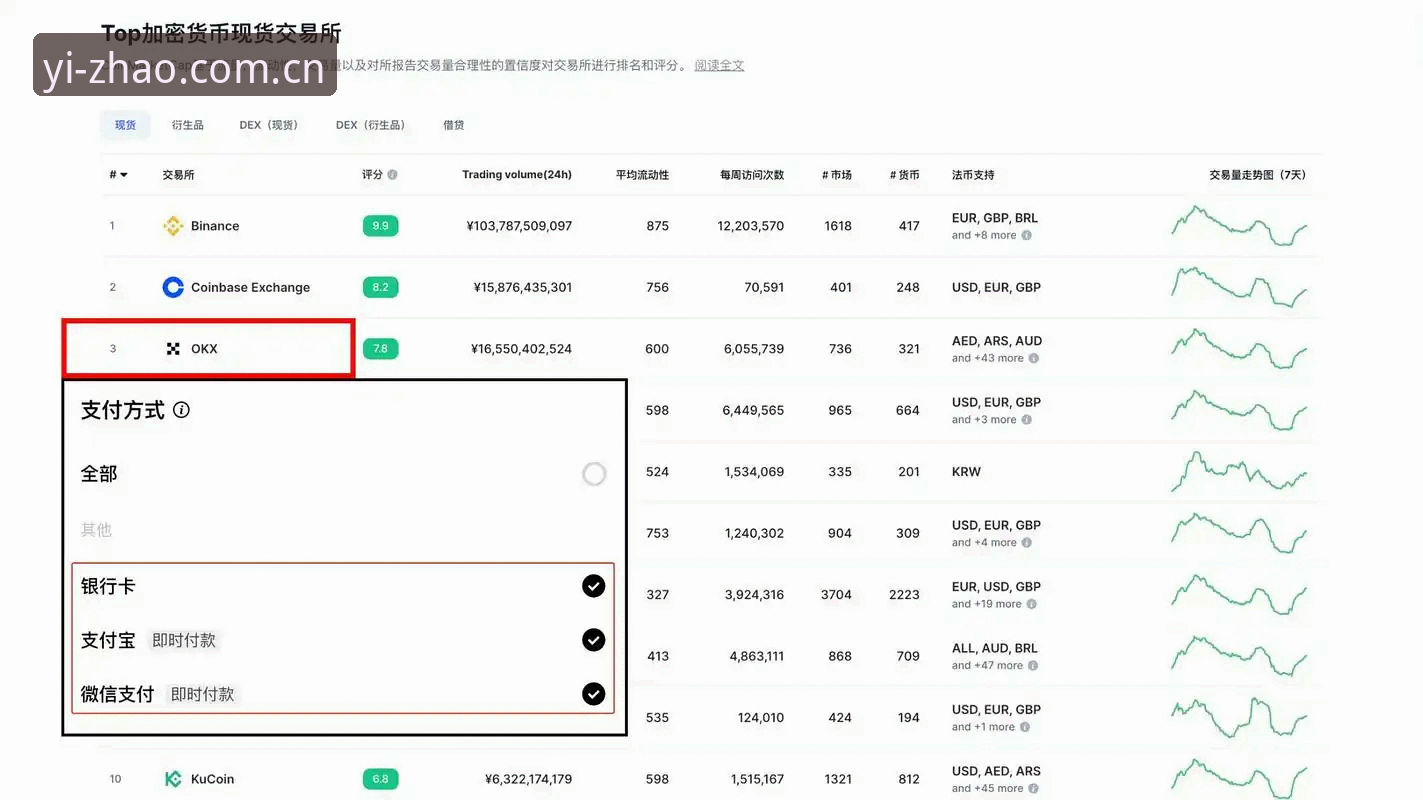
Task: Open the 阅读全文 link
Action: coord(719,66)
